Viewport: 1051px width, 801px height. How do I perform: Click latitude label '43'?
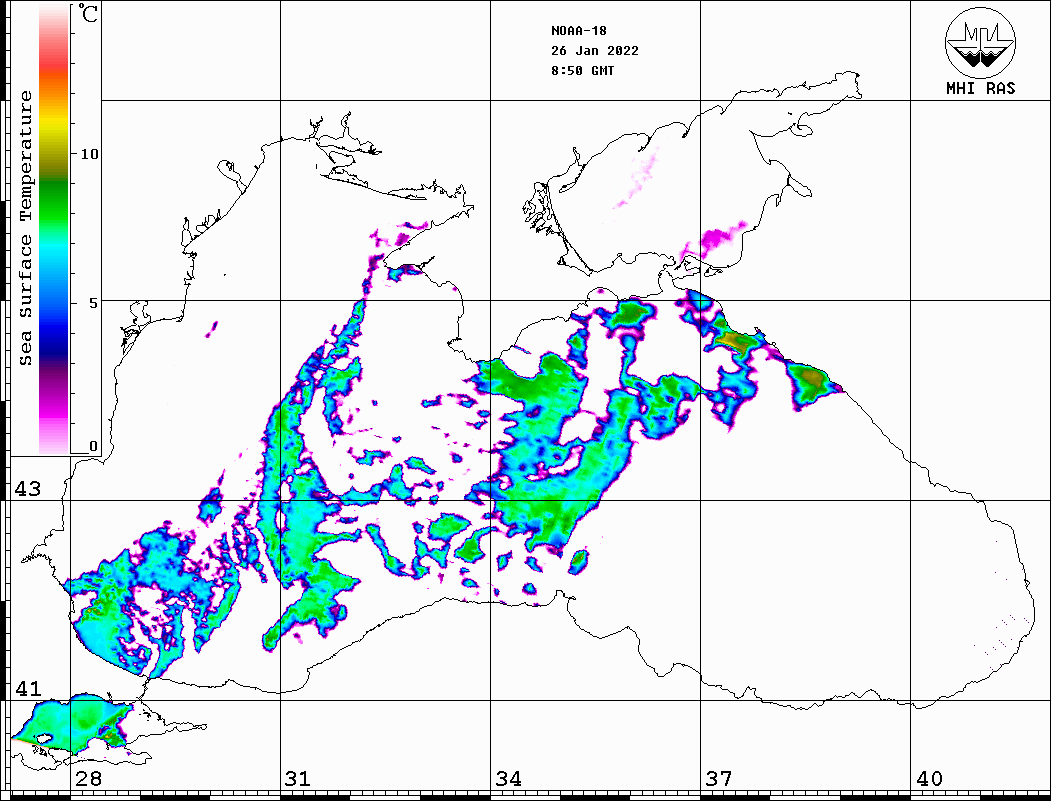click(28, 489)
